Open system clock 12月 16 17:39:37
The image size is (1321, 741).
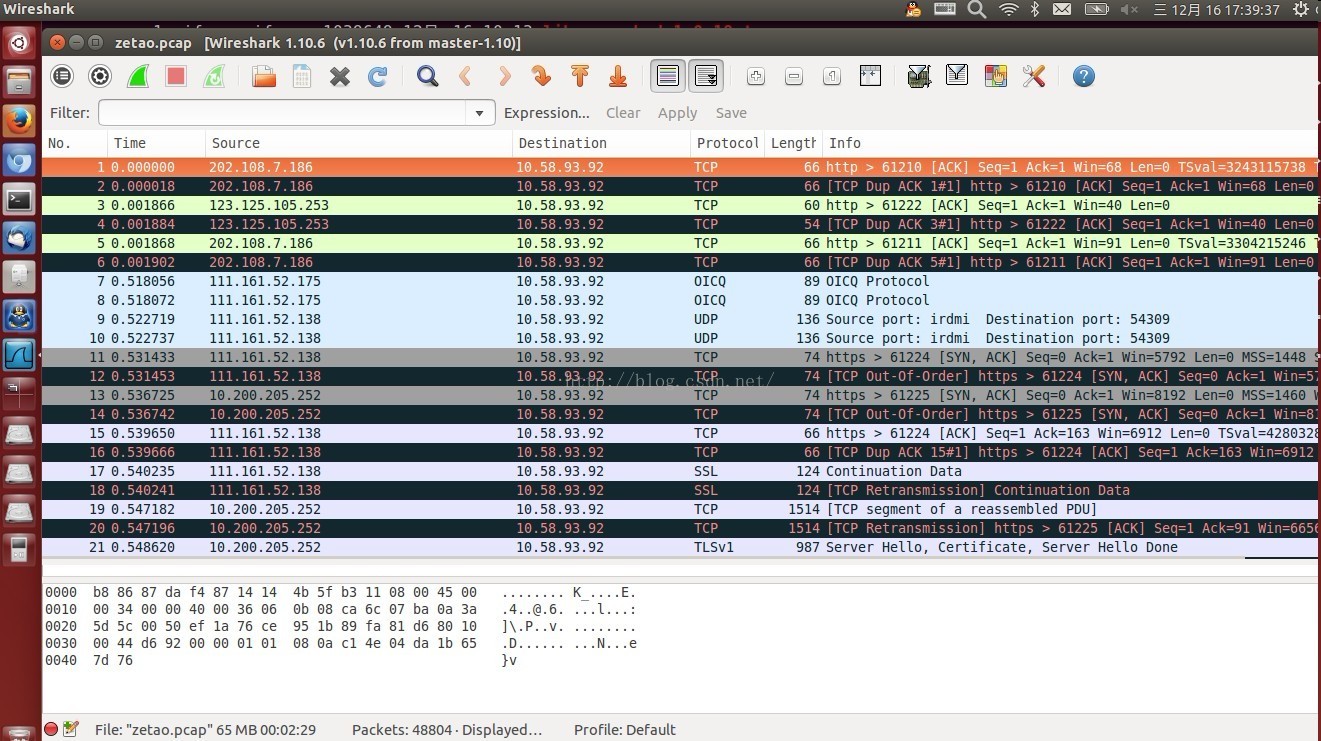tap(1216, 10)
